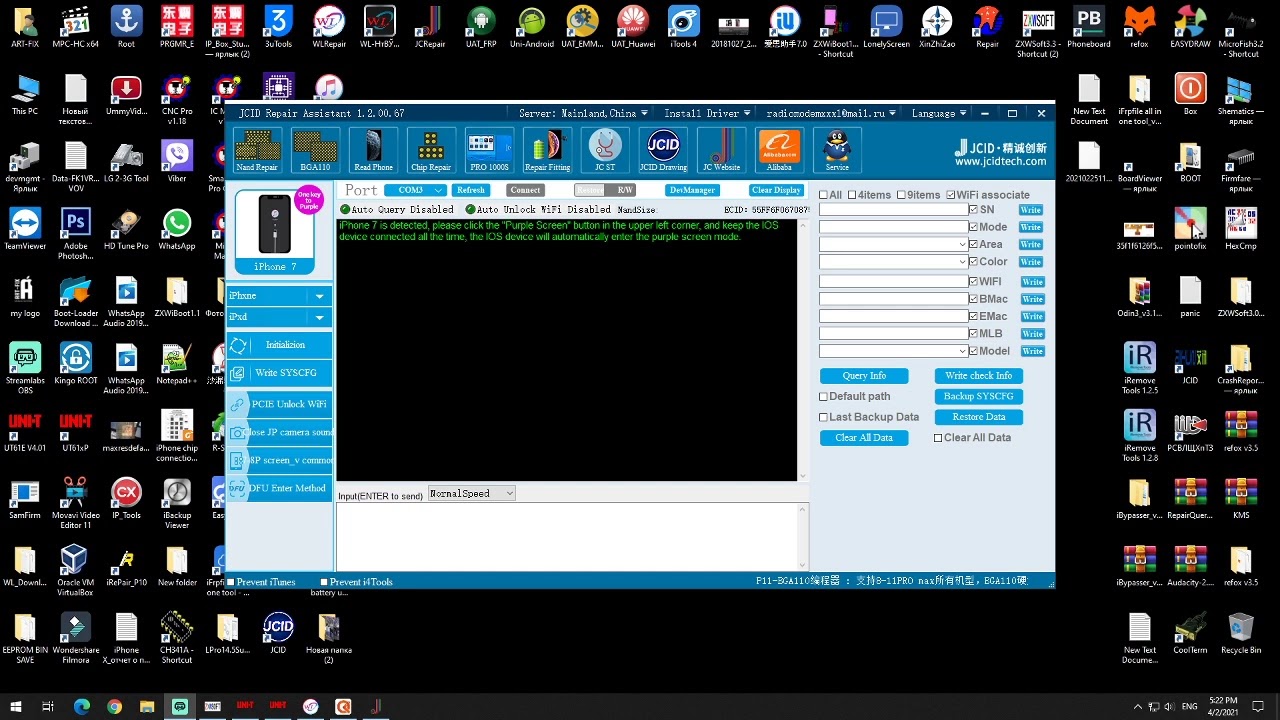Open the Alibaba store shortcut
1280x720 pixels.
click(779, 150)
